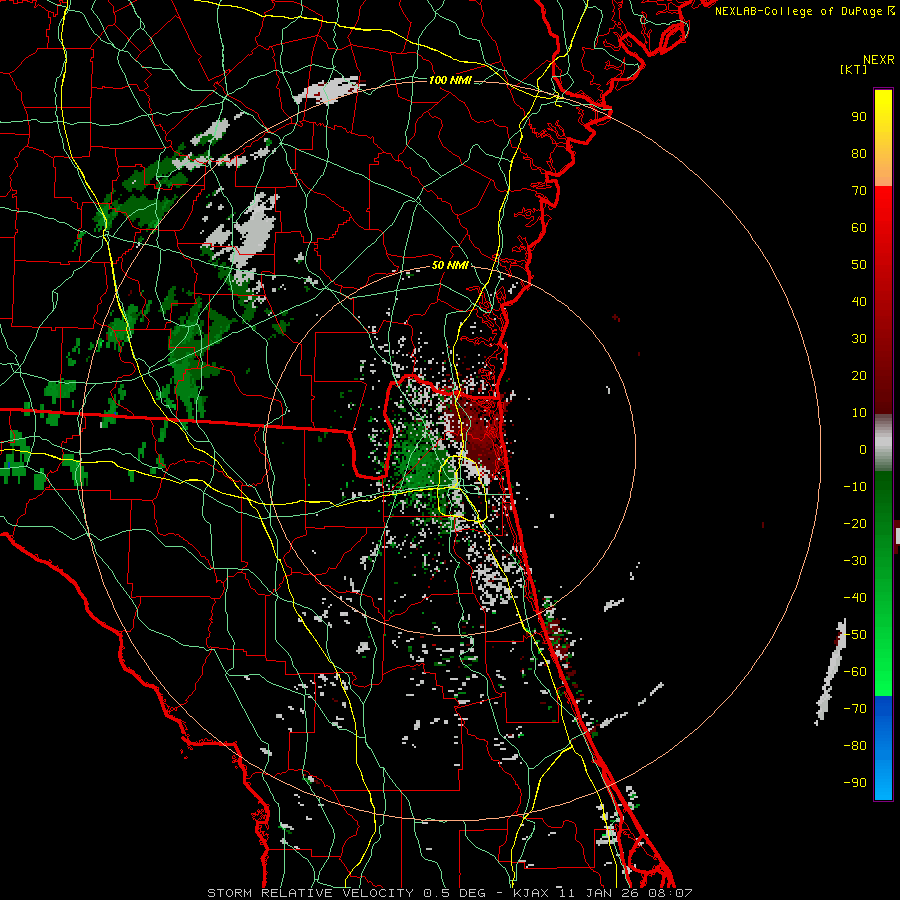Click the -90 value on velocity scale

855,783
